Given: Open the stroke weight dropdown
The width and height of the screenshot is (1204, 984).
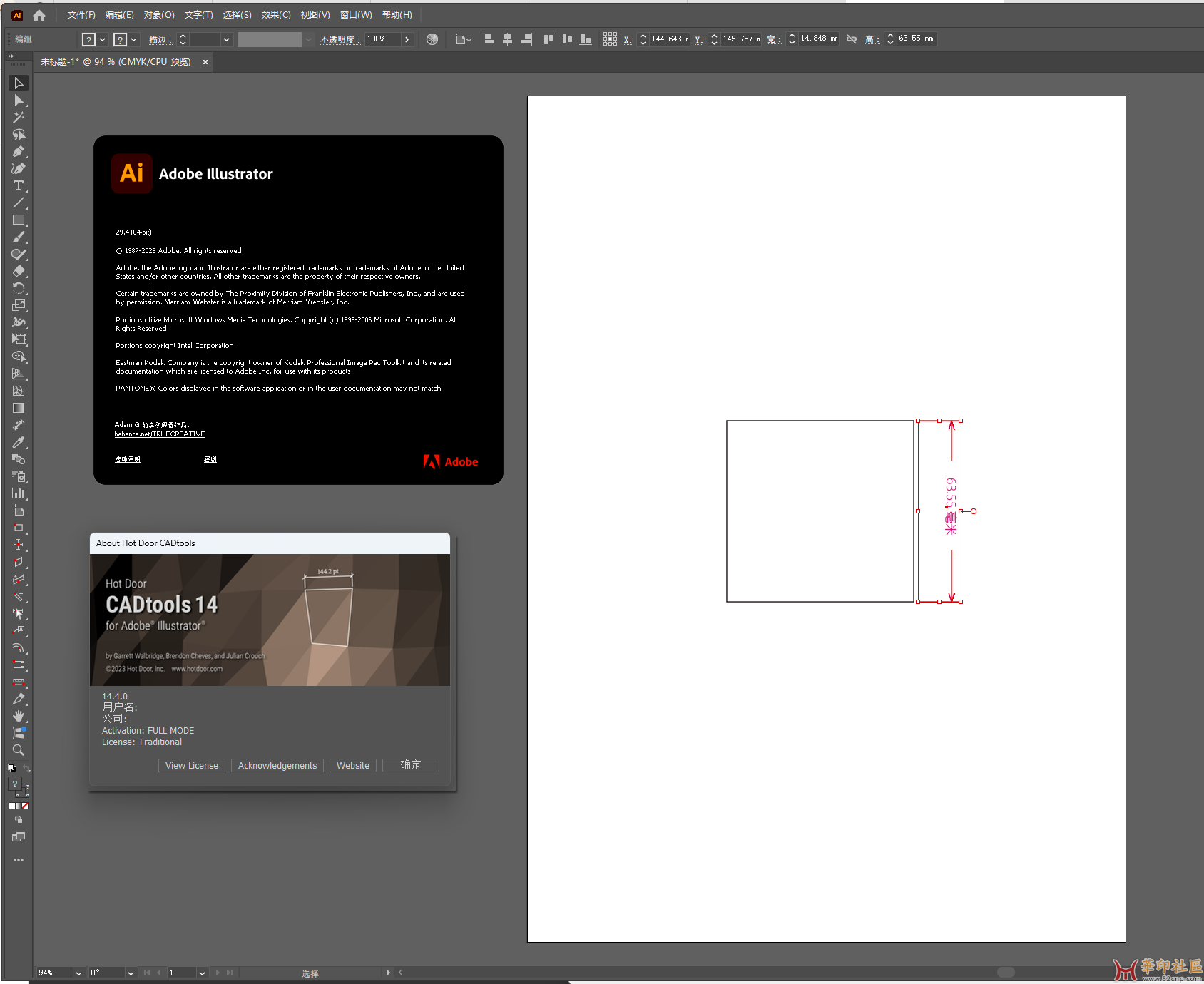Looking at the screenshot, I should click(x=226, y=40).
